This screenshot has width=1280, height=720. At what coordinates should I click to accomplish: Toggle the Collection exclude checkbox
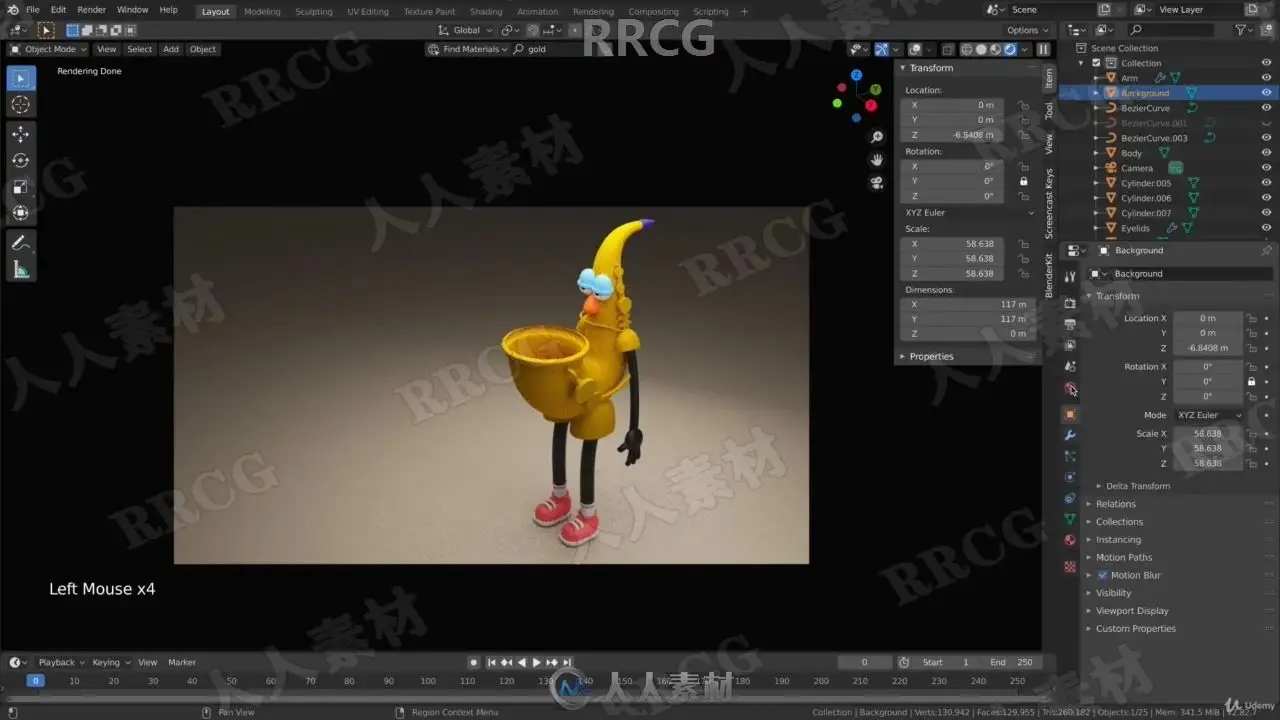pos(1096,63)
